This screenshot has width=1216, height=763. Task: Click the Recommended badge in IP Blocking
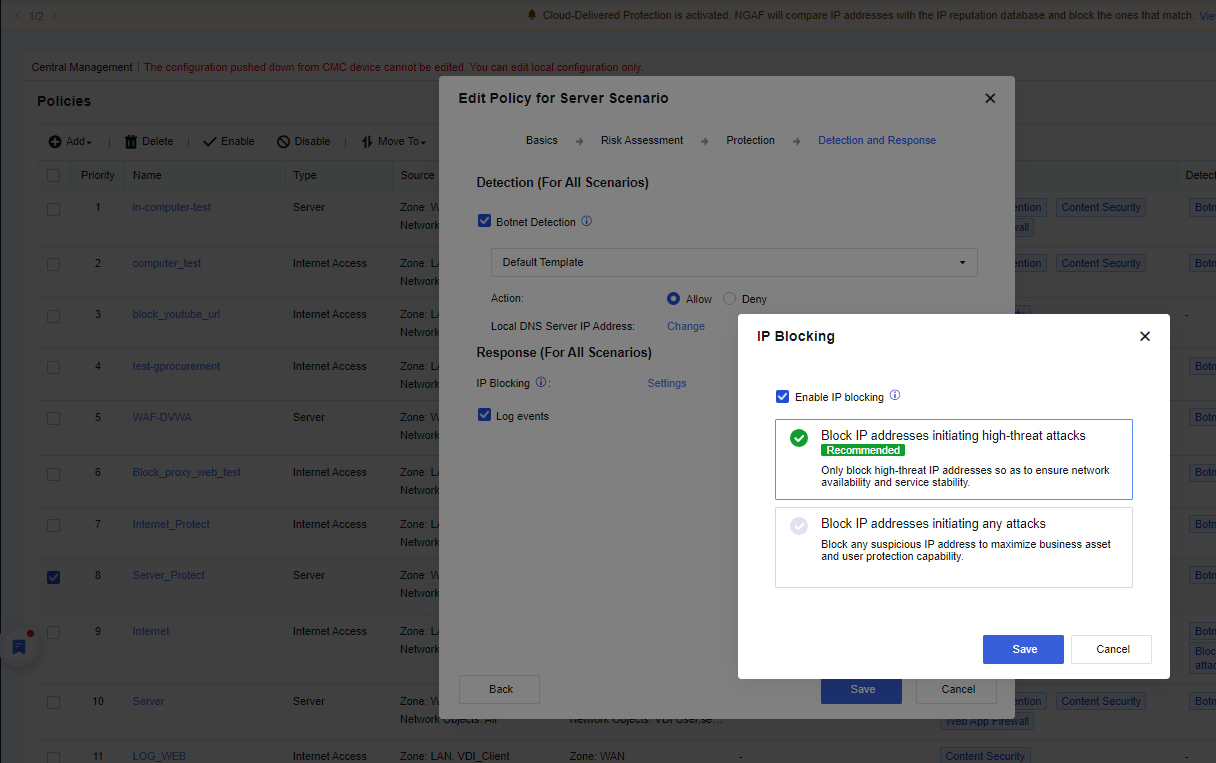pos(863,450)
